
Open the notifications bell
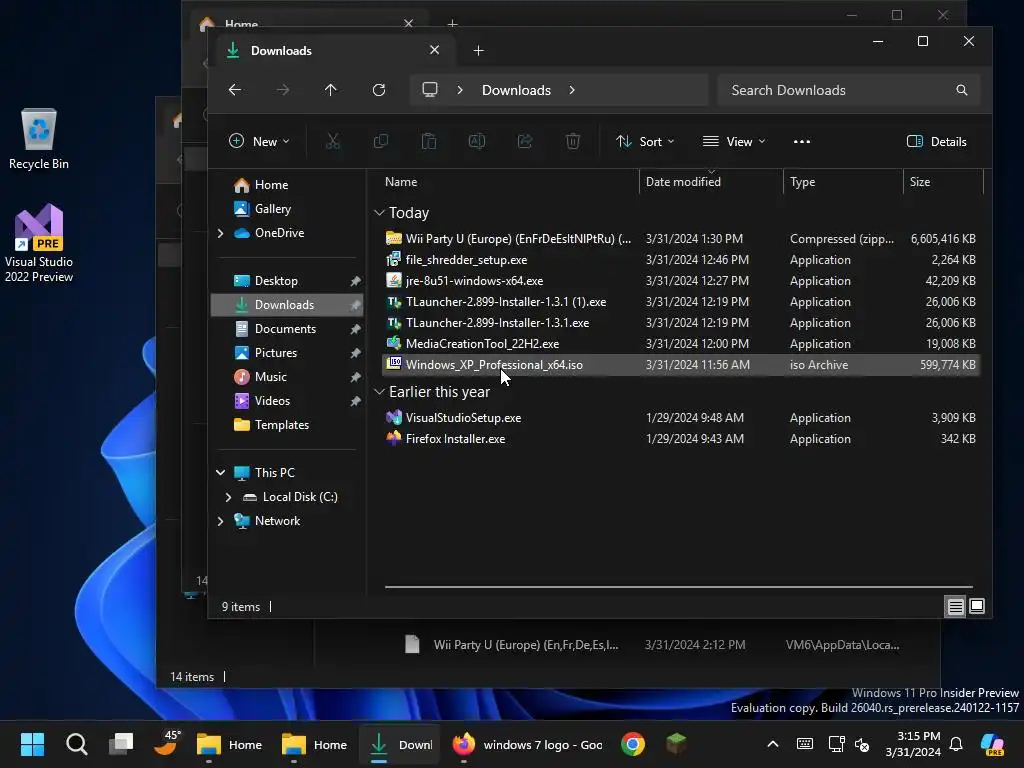pyautogui.click(x=956, y=744)
